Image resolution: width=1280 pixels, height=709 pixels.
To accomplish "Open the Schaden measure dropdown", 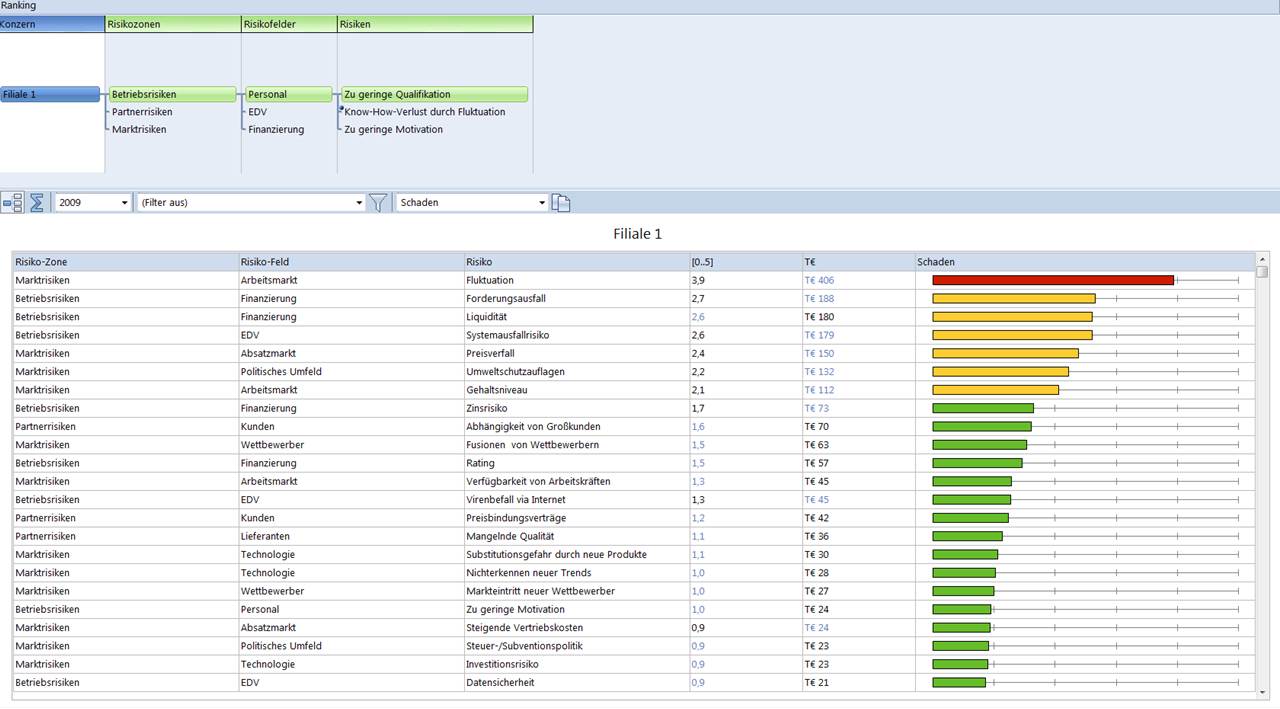I will [x=473, y=202].
